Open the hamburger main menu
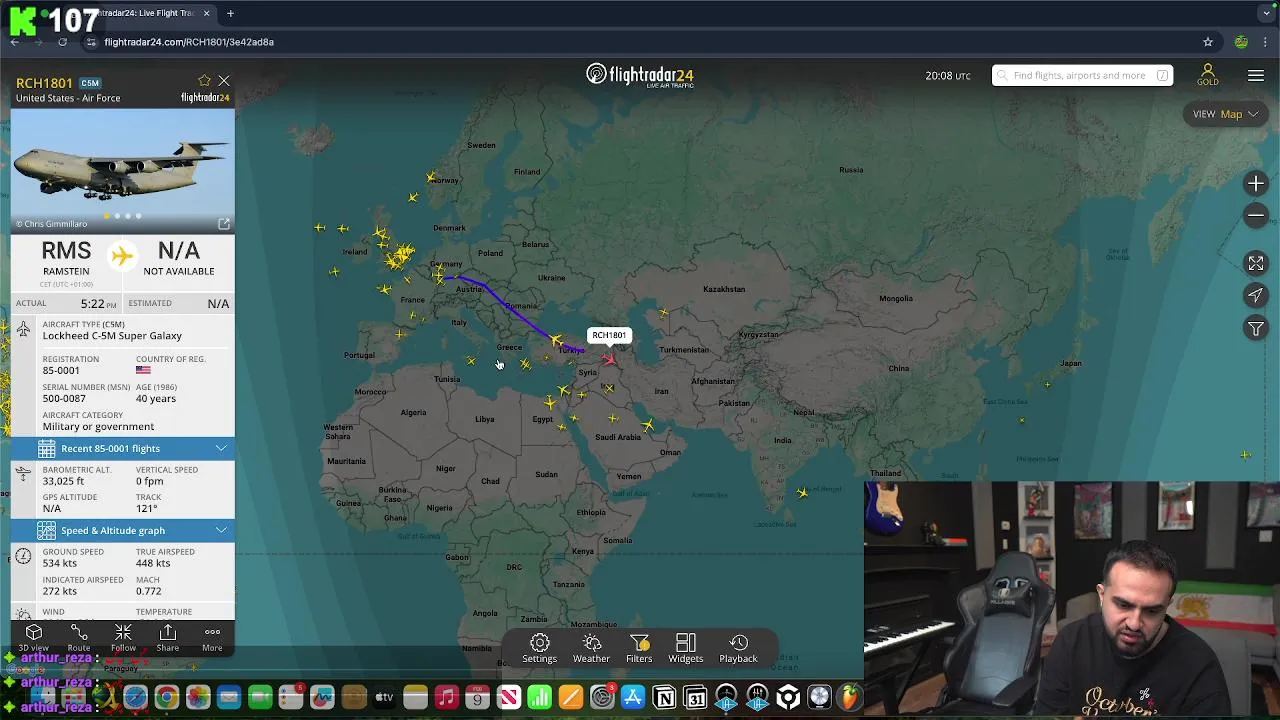The height and width of the screenshot is (720, 1280). tap(1256, 76)
